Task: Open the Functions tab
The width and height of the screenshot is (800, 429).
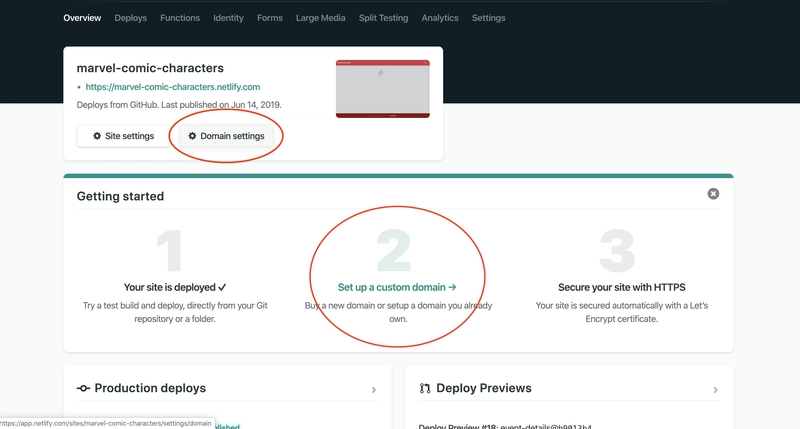Action: point(180,18)
